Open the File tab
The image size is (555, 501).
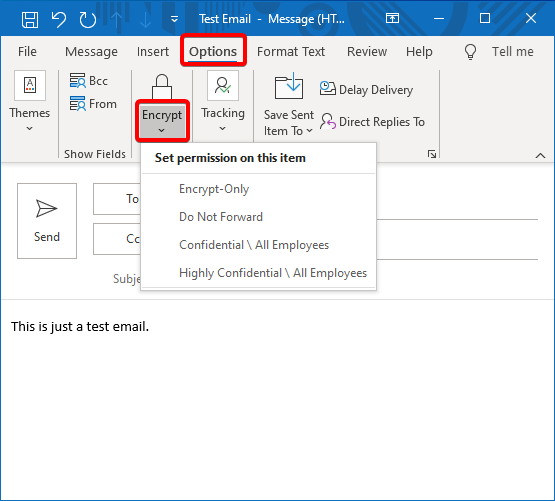[27, 52]
